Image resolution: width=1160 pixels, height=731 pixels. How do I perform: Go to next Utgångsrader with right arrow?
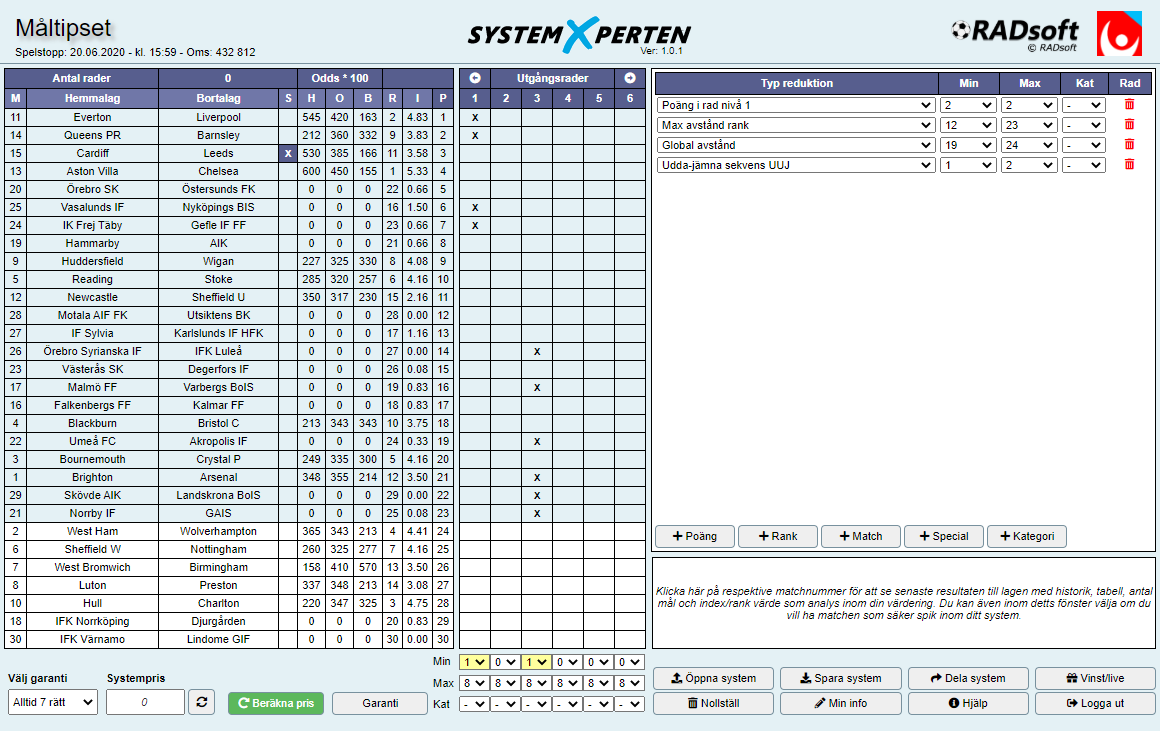630,78
